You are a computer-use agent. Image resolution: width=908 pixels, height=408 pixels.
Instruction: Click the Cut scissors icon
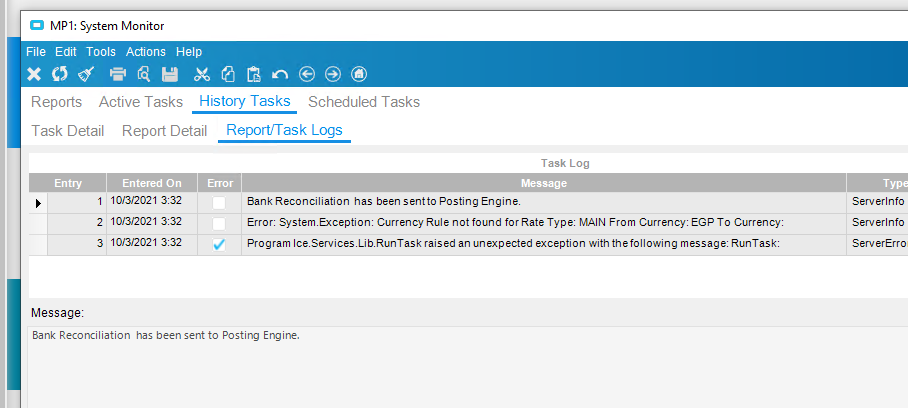point(202,74)
